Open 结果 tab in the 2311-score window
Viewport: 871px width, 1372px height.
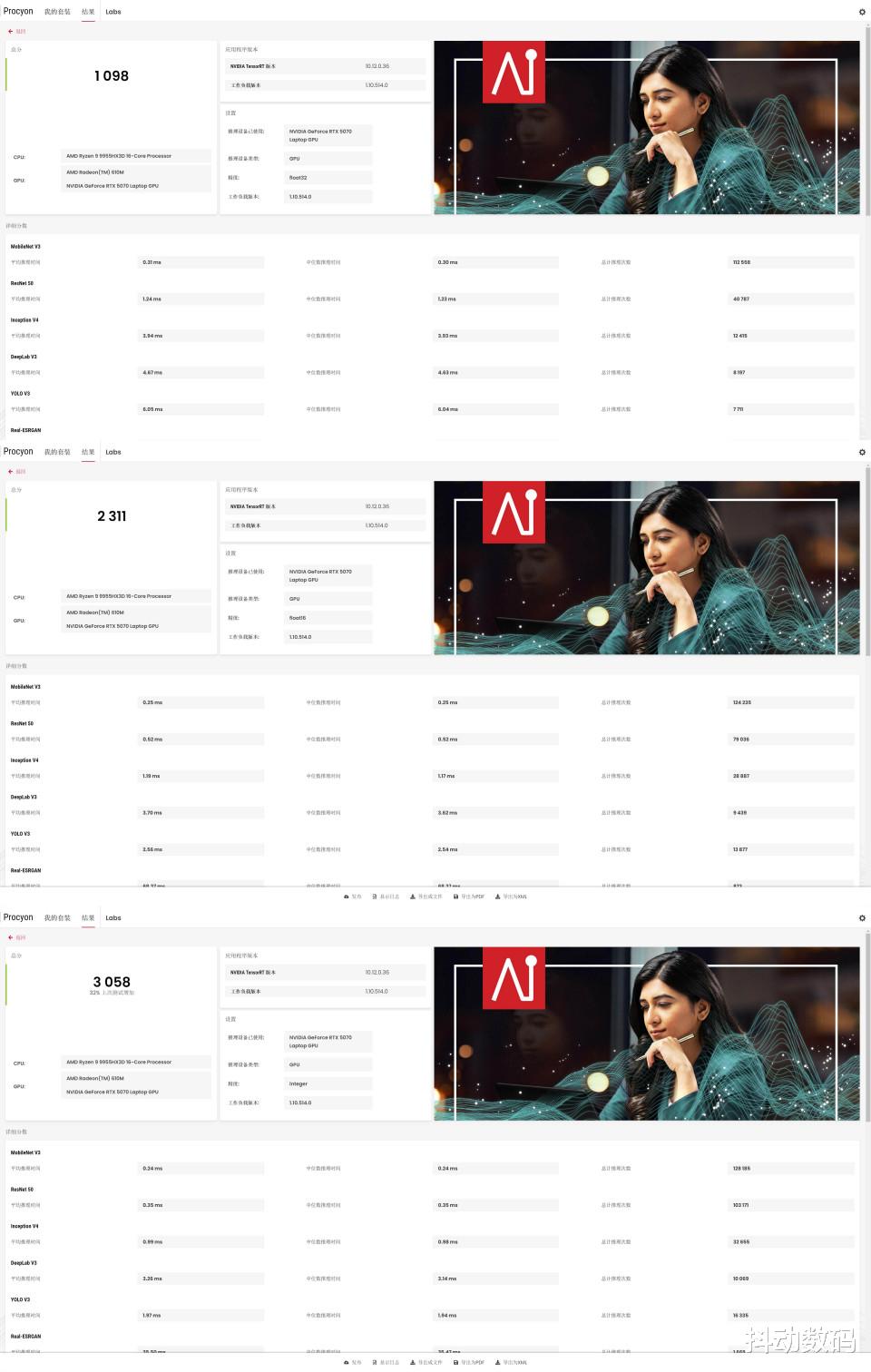[x=88, y=452]
